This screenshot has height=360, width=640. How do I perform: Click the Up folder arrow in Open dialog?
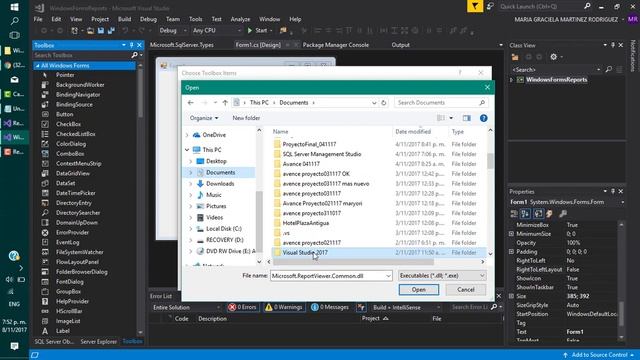click(x=225, y=103)
